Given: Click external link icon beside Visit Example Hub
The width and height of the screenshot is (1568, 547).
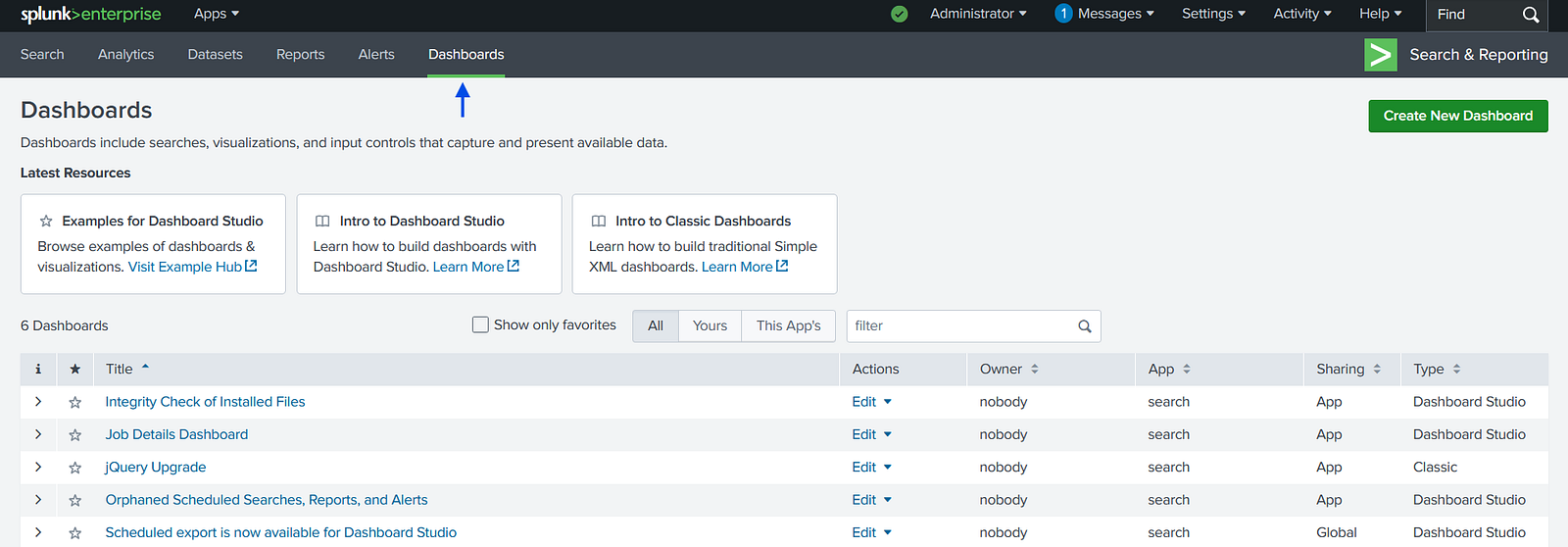Looking at the screenshot, I should (251, 266).
